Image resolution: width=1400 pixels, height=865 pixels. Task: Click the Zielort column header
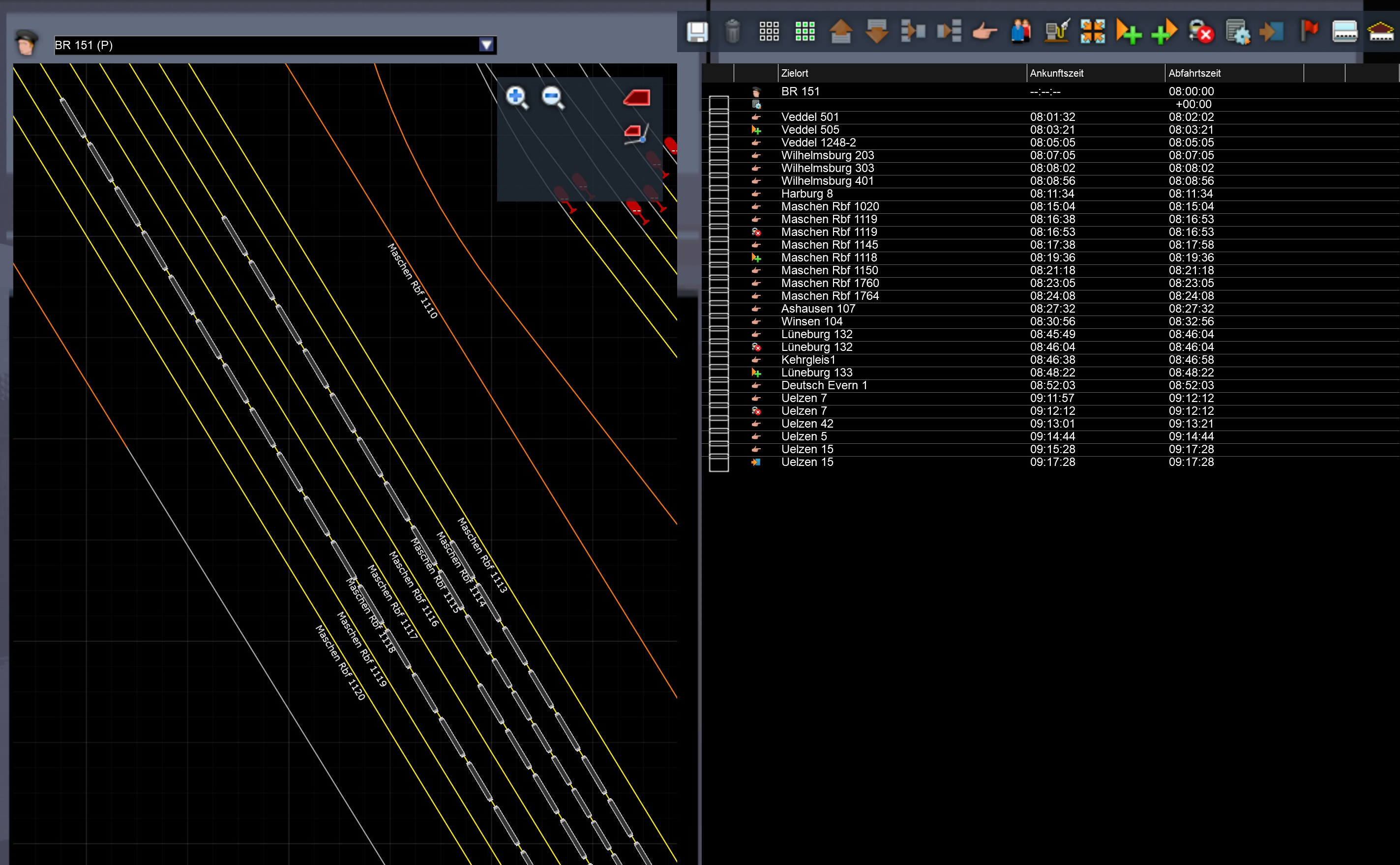(795, 73)
